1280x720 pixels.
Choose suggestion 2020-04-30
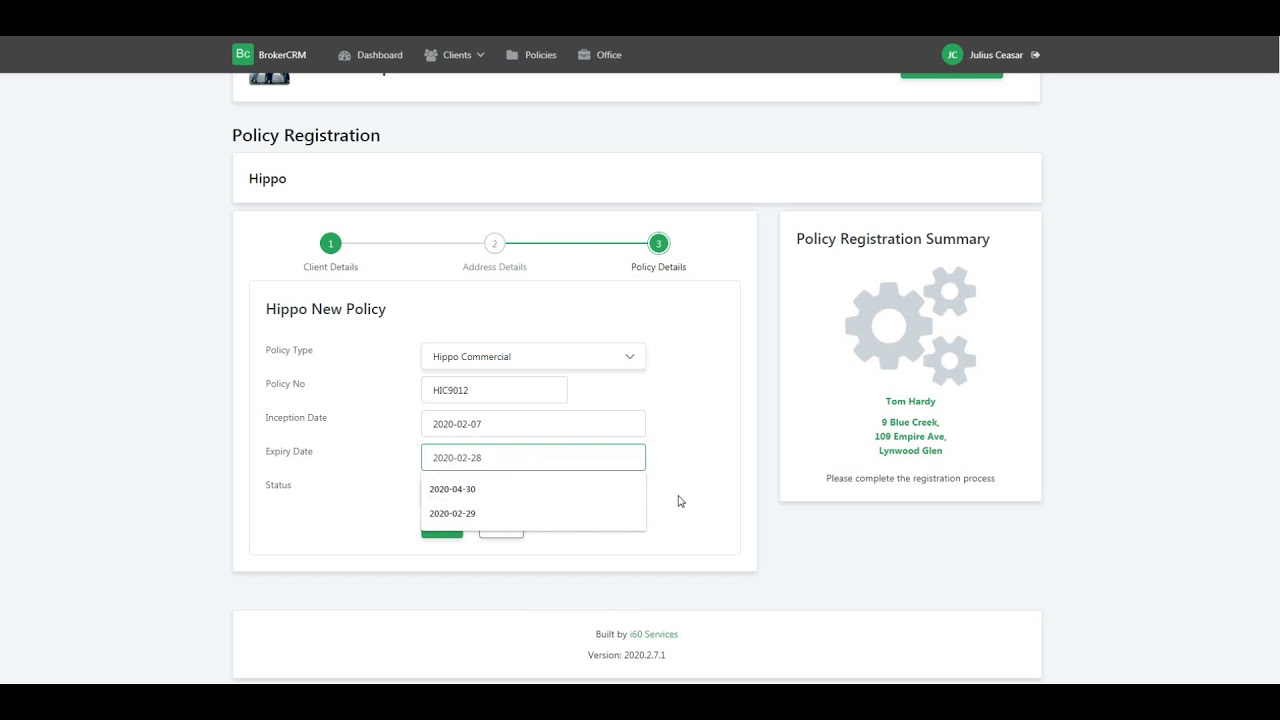coord(533,489)
